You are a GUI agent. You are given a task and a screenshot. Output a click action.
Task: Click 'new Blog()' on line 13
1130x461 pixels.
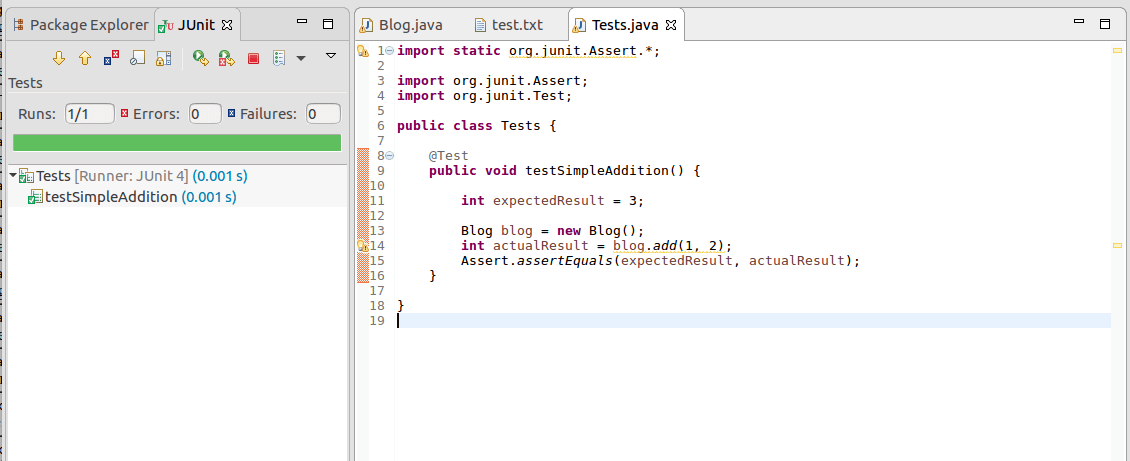[599, 230]
